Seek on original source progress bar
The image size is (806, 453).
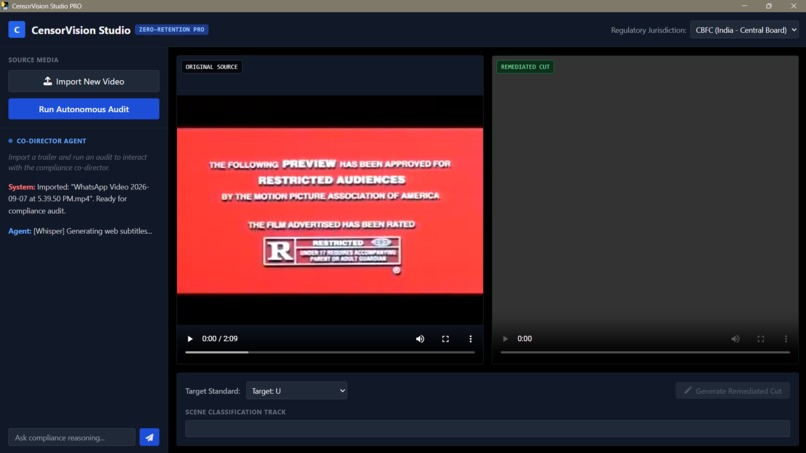pos(329,352)
